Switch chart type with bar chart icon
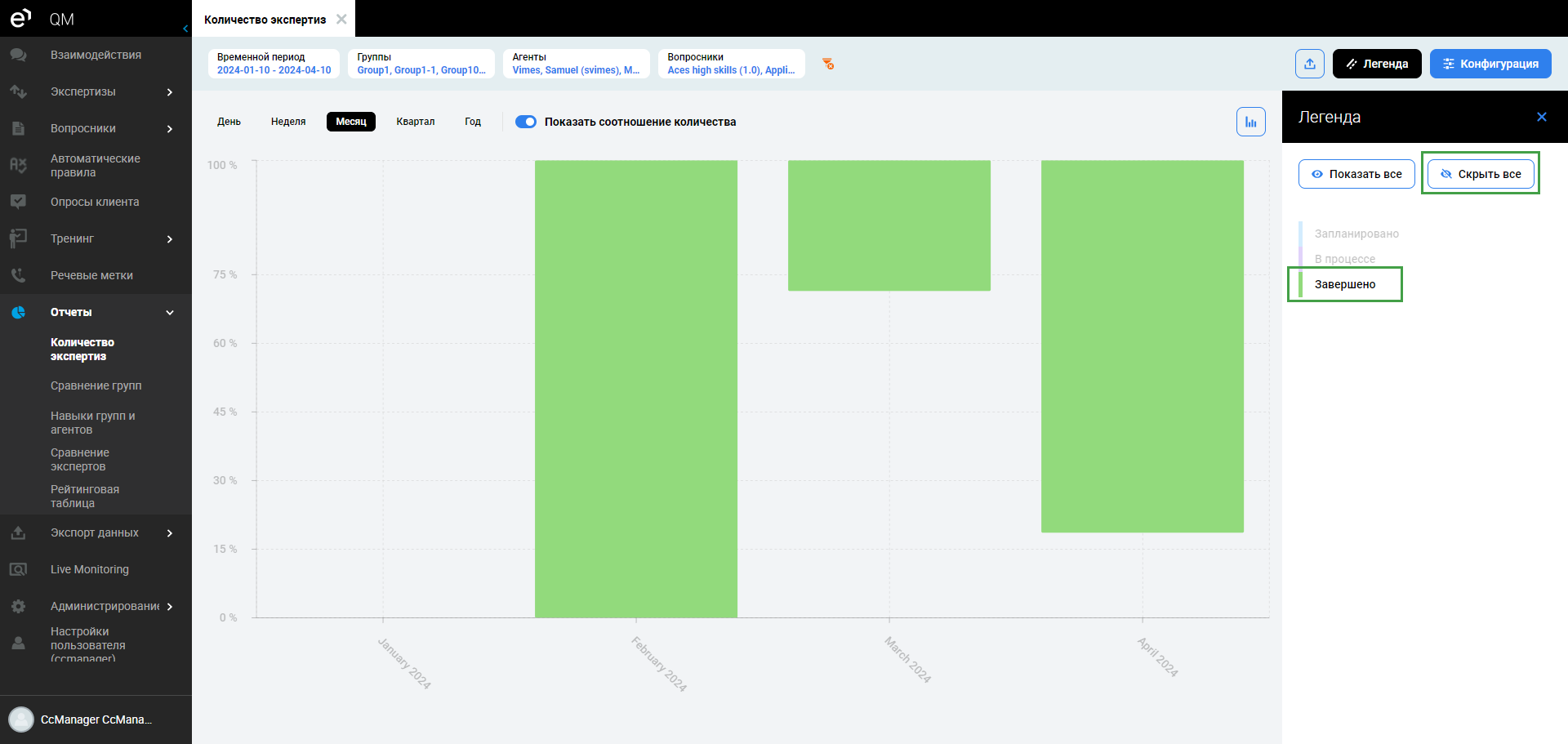1568x744 pixels. (1251, 122)
